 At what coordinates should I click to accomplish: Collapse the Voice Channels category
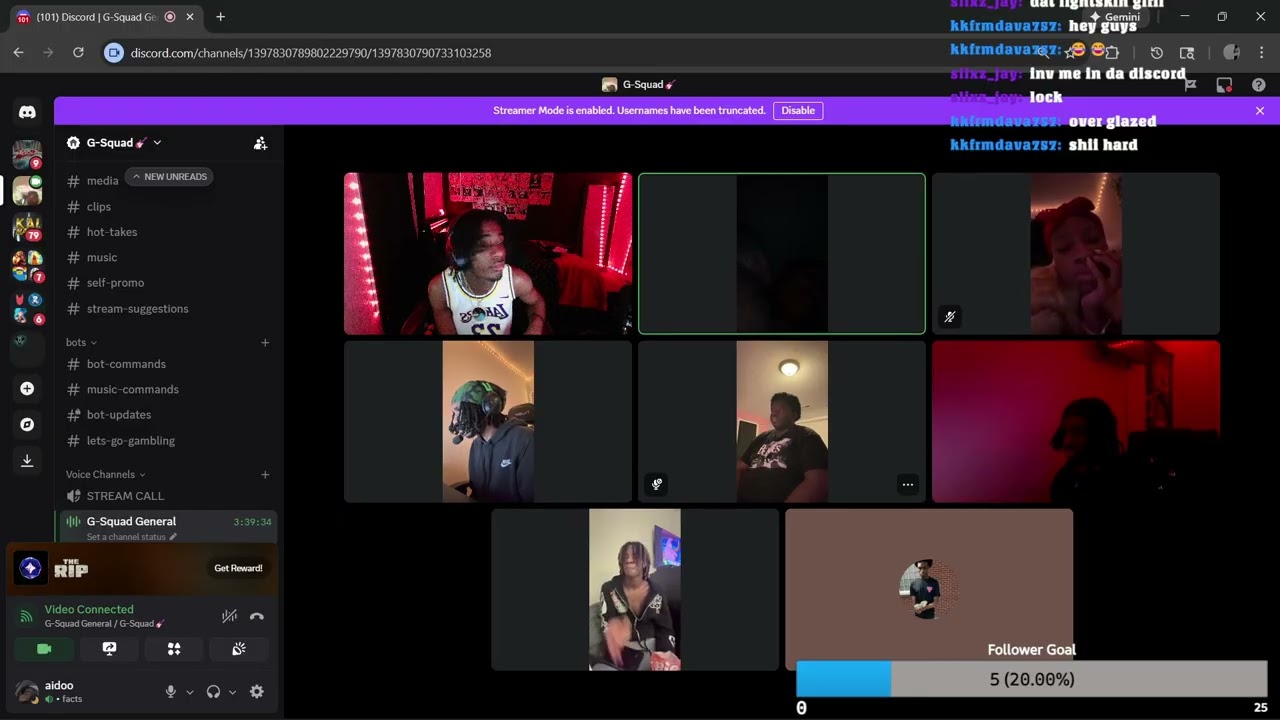point(105,474)
